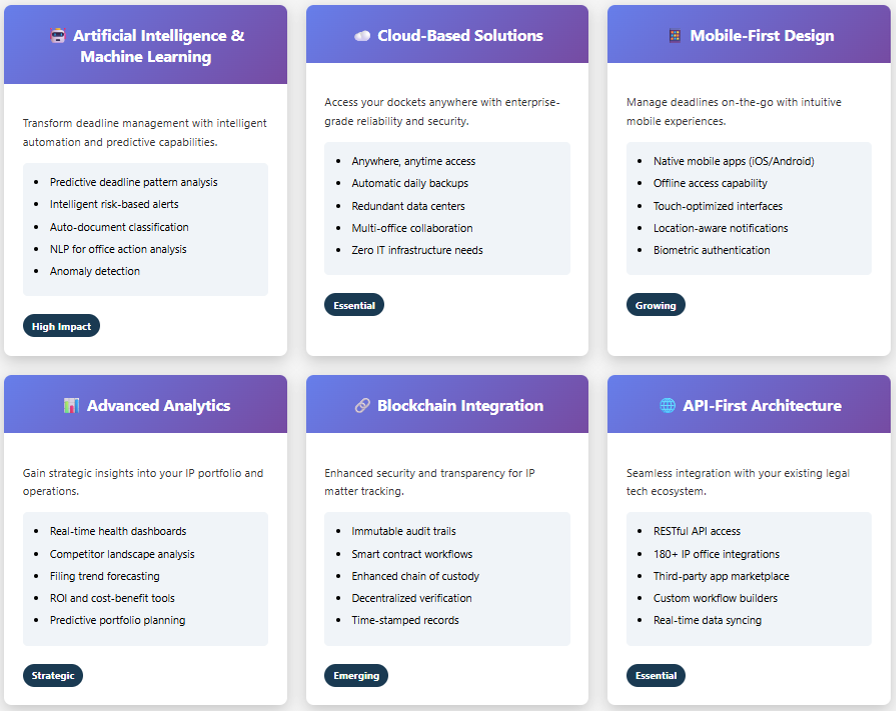The image size is (896, 711).
Task: Click the globe icon beside API-First Architecture
Action: click(667, 406)
